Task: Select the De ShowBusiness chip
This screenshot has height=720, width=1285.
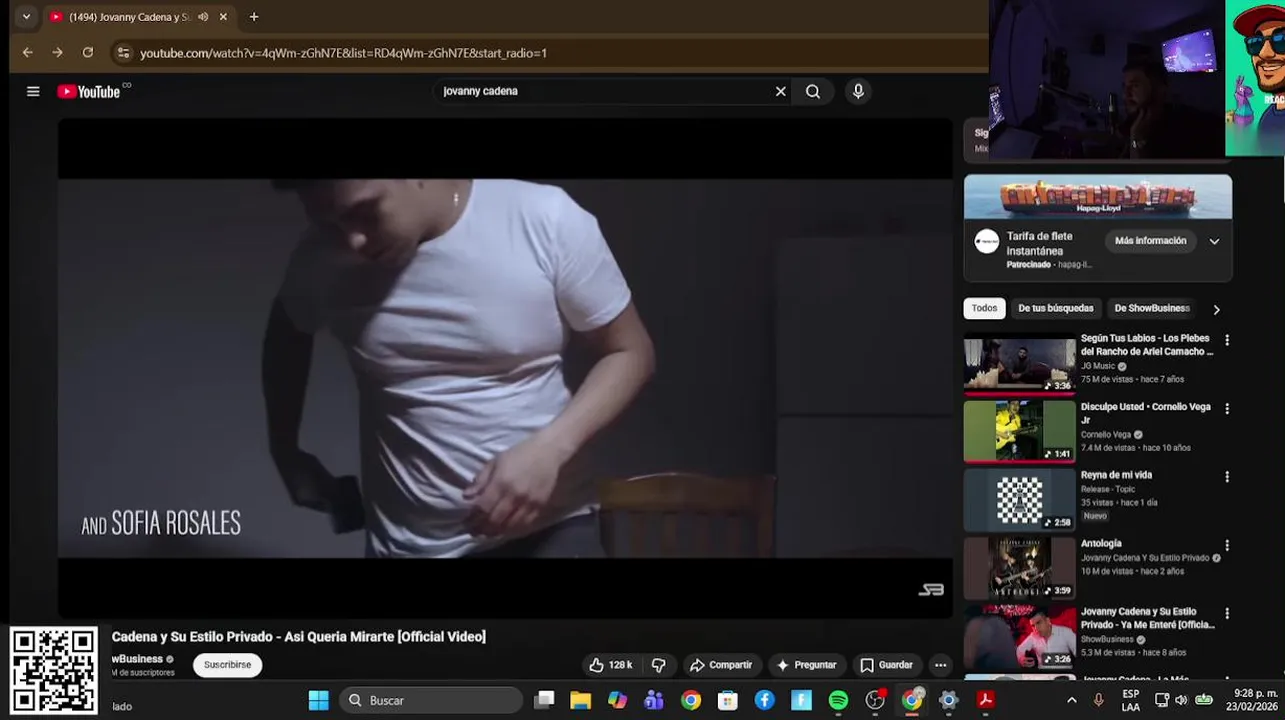Action: click(1152, 308)
